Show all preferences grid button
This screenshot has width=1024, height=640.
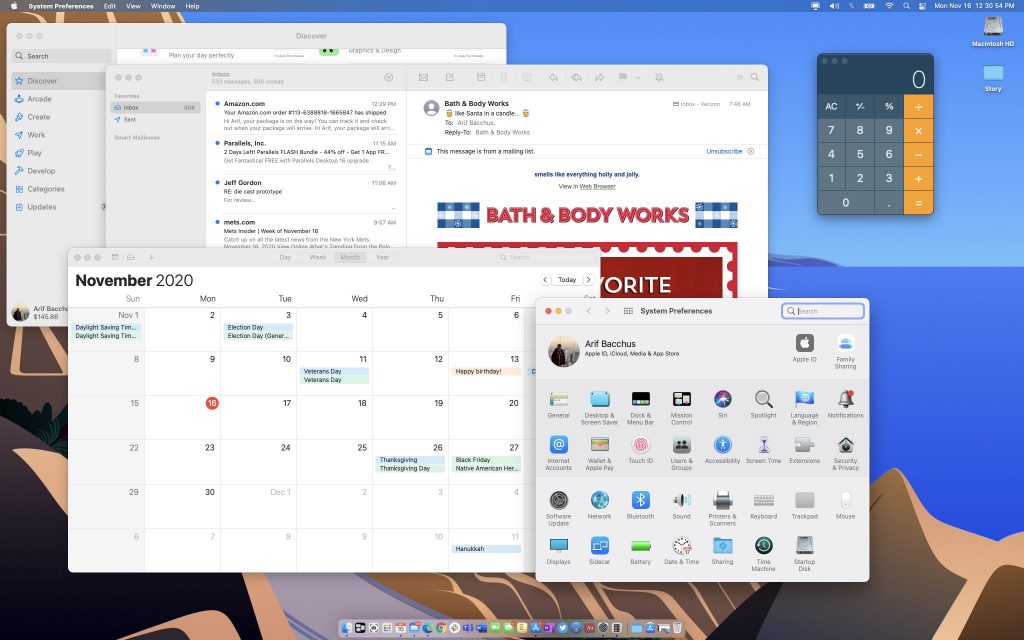click(628, 311)
